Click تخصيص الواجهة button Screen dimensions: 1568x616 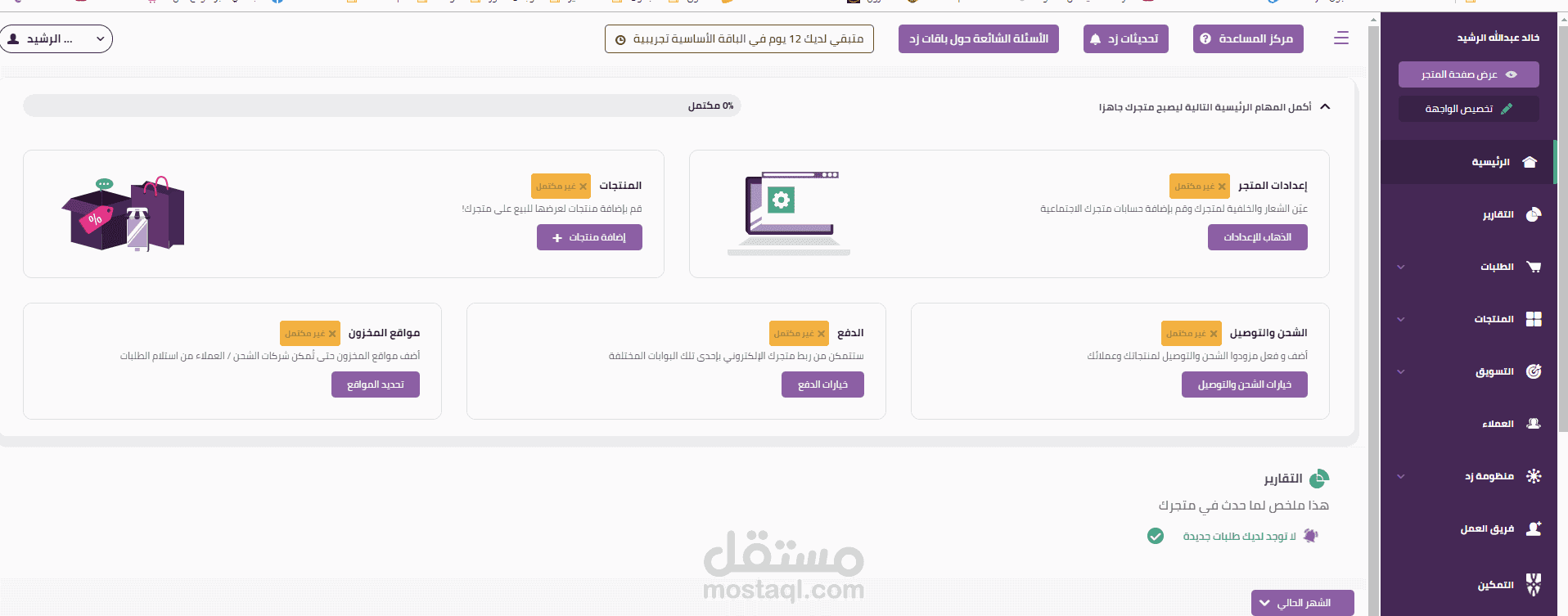click(1469, 109)
